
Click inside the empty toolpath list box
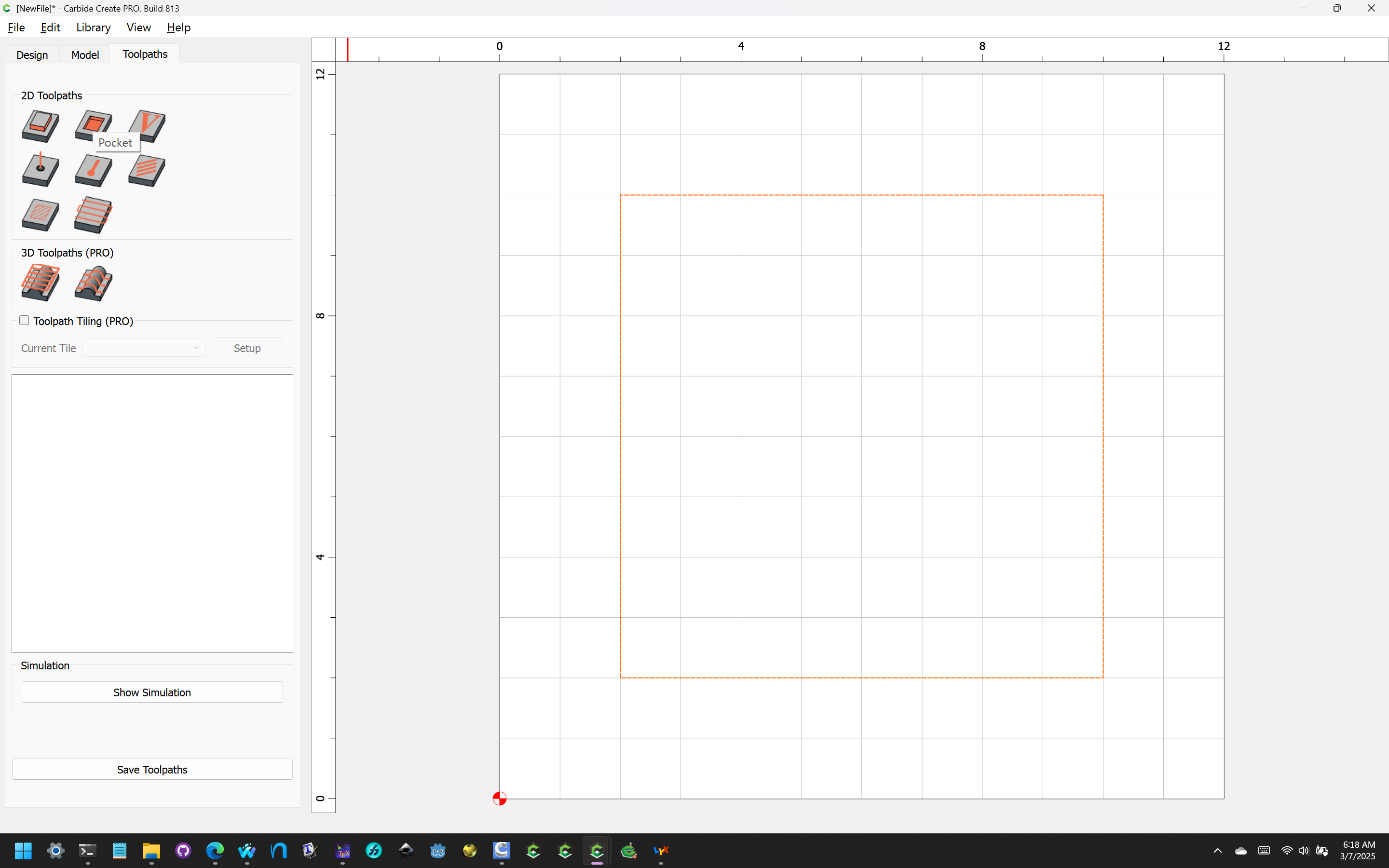click(x=152, y=513)
